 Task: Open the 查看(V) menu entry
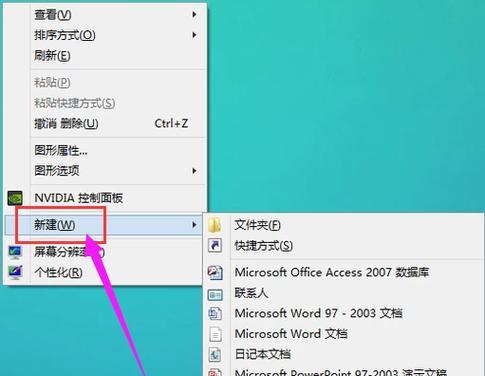pos(105,15)
